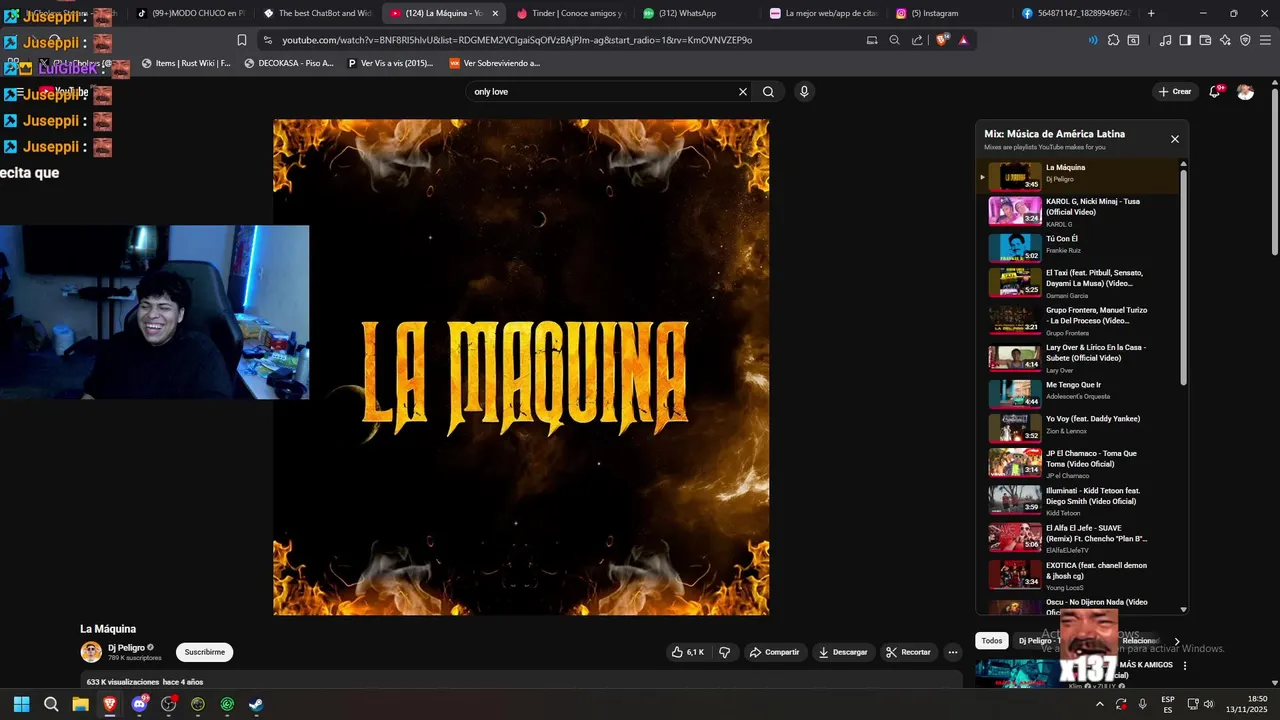Show more filter chips with the right chevron
Viewport: 1280px width, 720px height.
tap(1177, 641)
